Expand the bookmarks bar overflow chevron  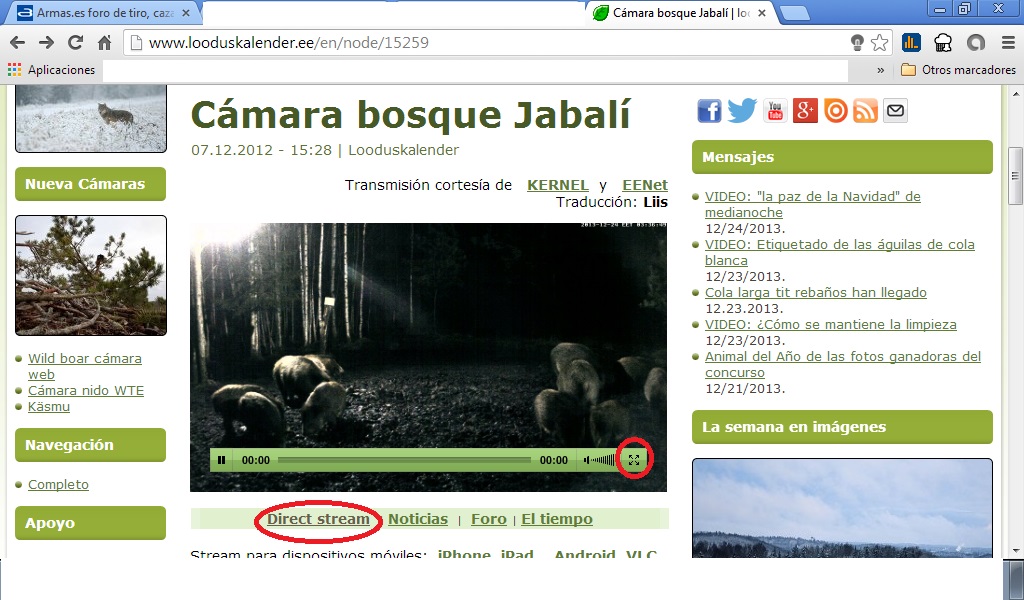pyautogui.click(x=881, y=70)
